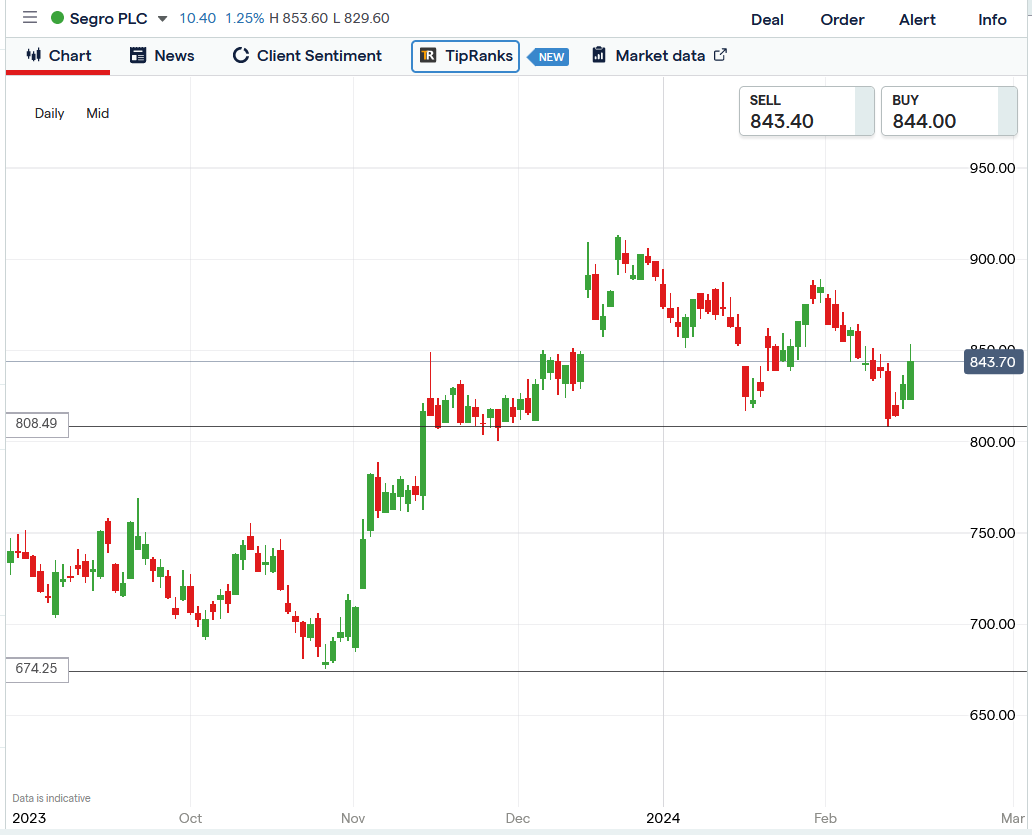The image size is (1032, 835).
Task: Click the Segro PLC instrument name
Action: (109, 18)
